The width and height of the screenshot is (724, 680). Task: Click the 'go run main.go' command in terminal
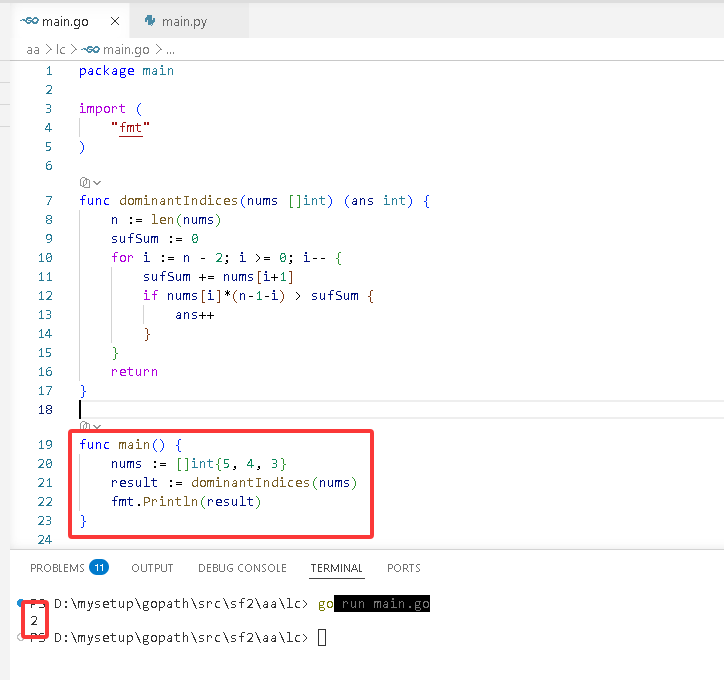374,604
